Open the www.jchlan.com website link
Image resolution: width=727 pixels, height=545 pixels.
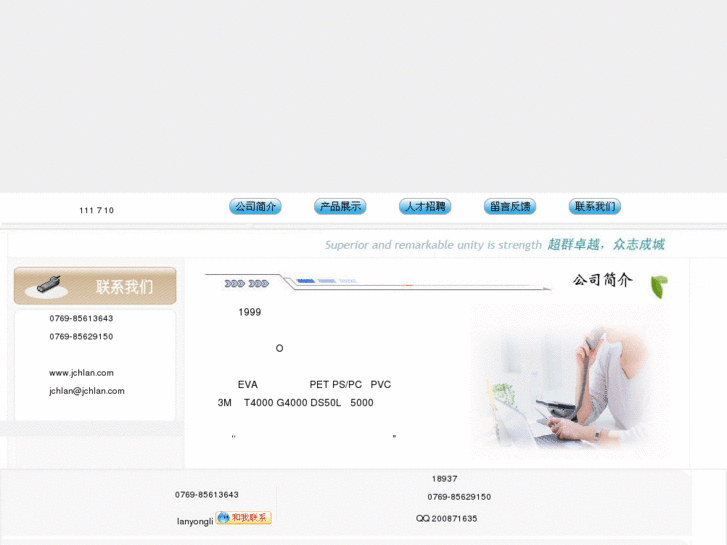81,373
